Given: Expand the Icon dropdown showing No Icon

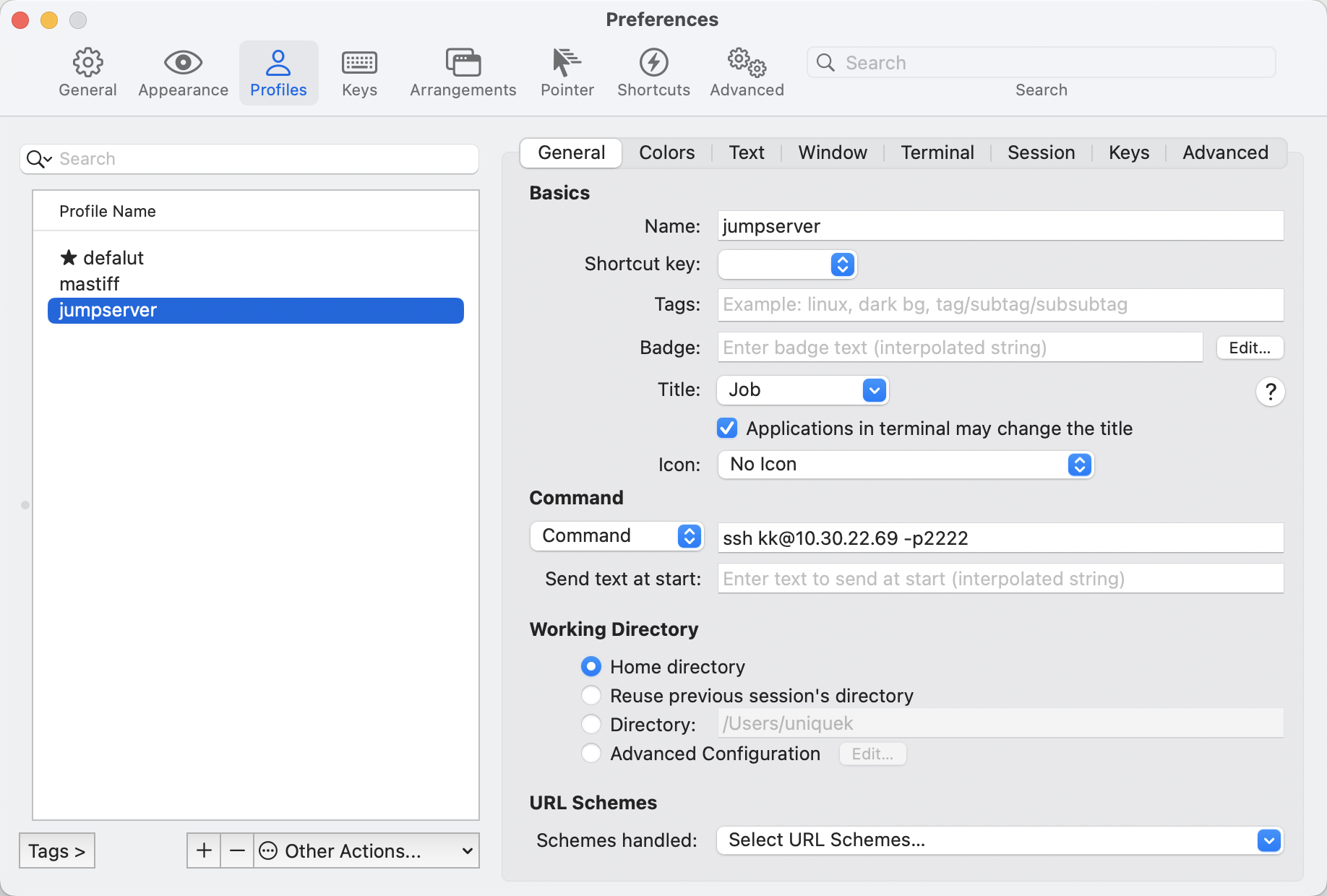Looking at the screenshot, I should point(905,465).
